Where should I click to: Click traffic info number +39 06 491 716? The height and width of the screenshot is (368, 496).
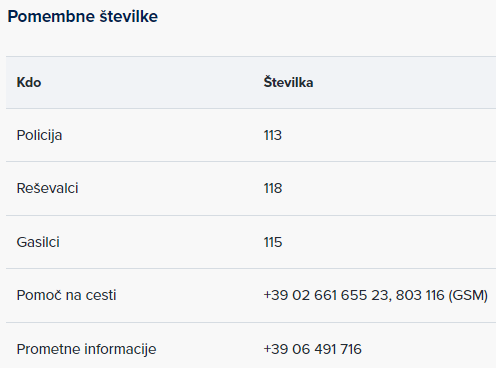312,349
